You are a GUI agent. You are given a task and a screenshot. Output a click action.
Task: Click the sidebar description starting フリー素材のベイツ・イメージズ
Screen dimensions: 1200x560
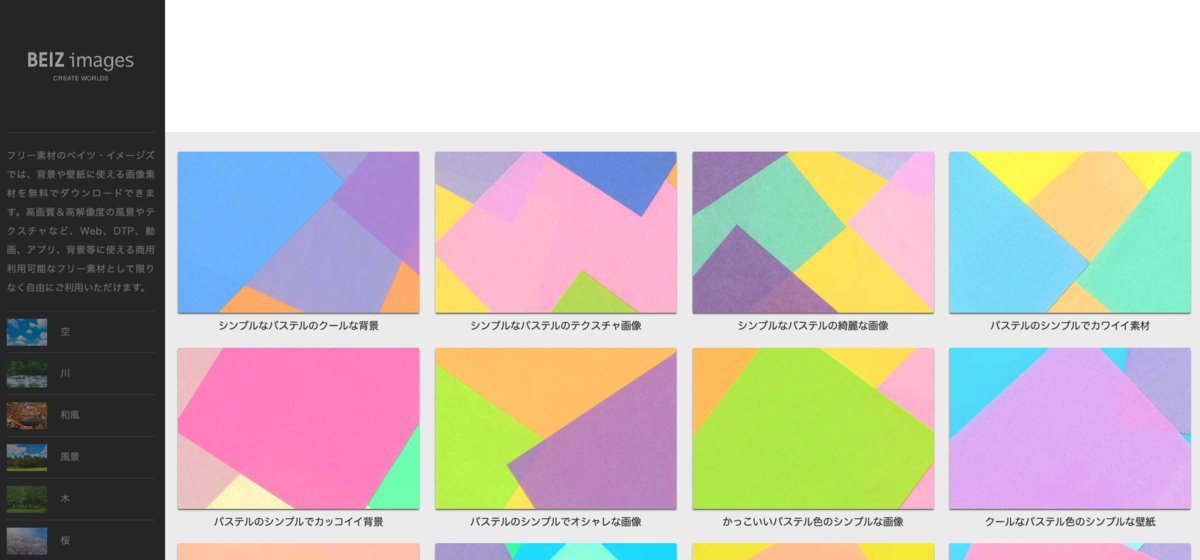pyautogui.click(x=81, y=221)
